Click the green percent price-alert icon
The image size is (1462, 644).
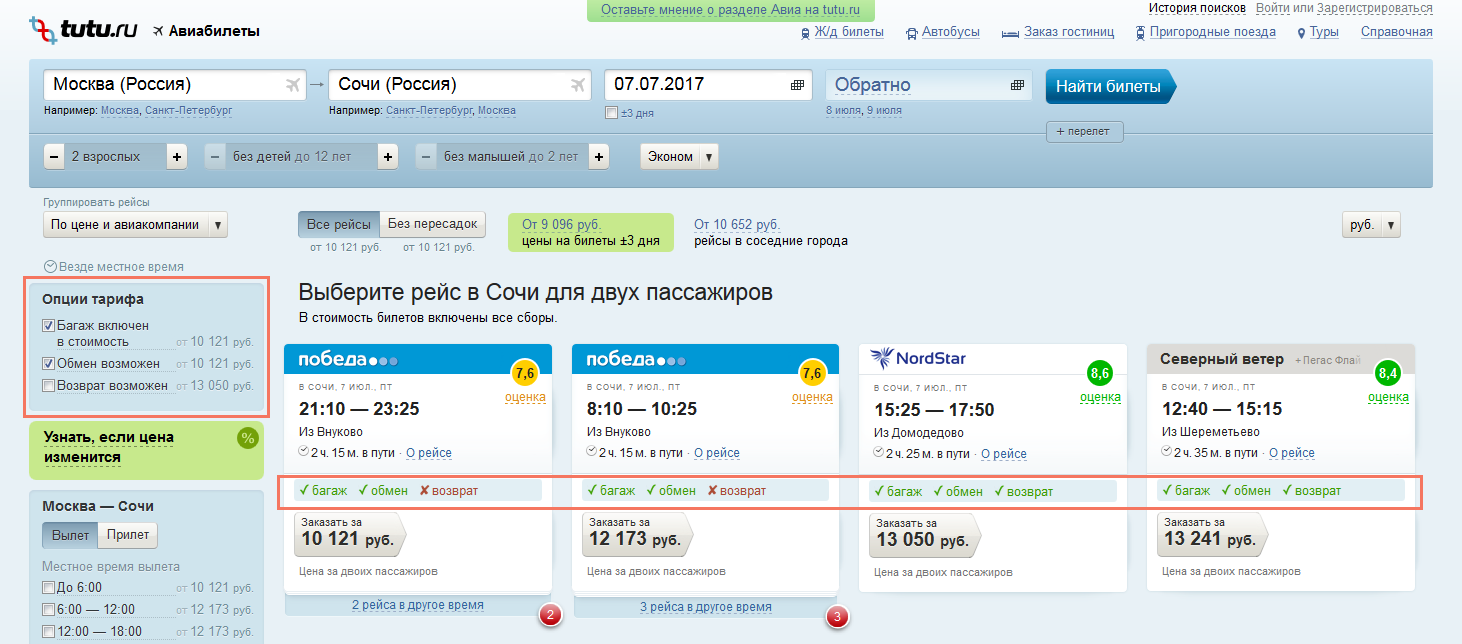247,438
